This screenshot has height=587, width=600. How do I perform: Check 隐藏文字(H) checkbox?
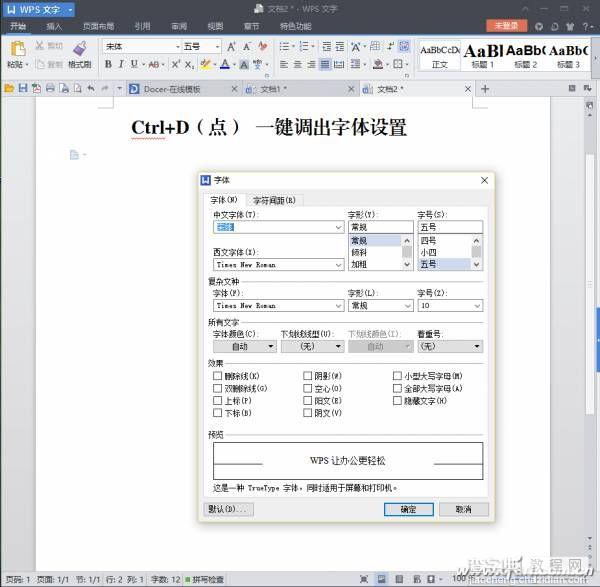(x=397, y=401)
